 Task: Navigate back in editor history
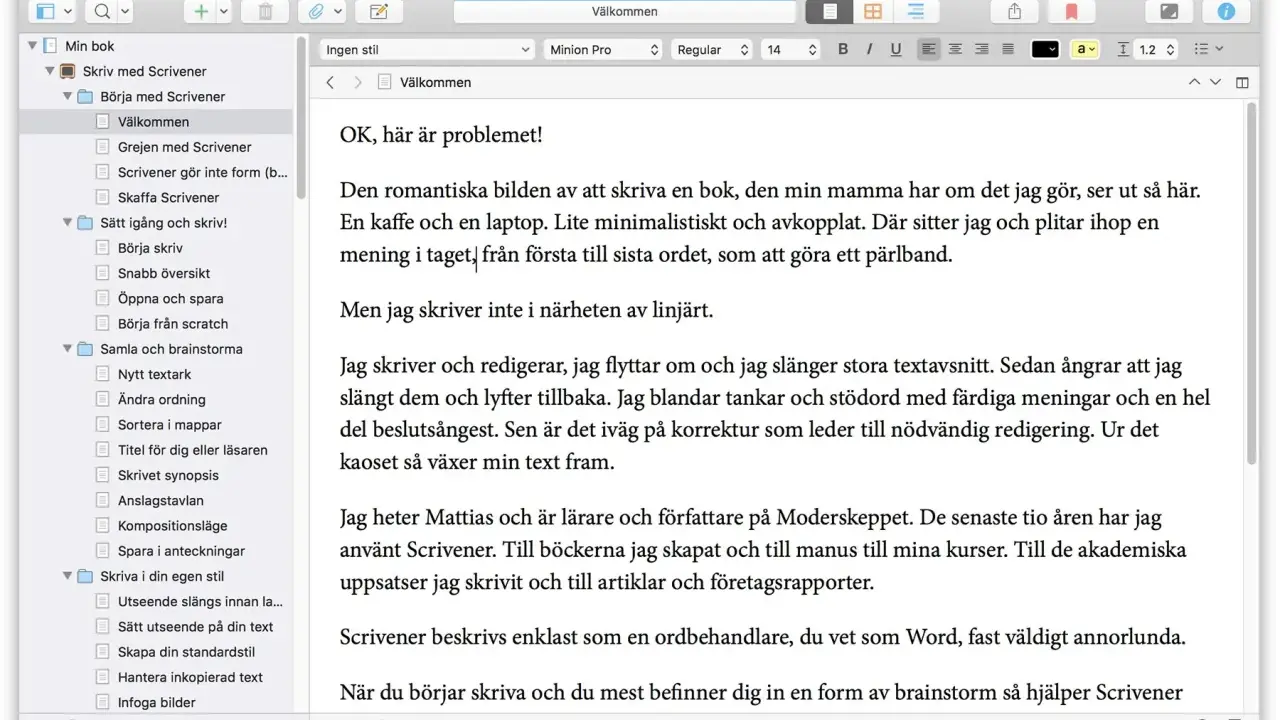pos(330,83)
